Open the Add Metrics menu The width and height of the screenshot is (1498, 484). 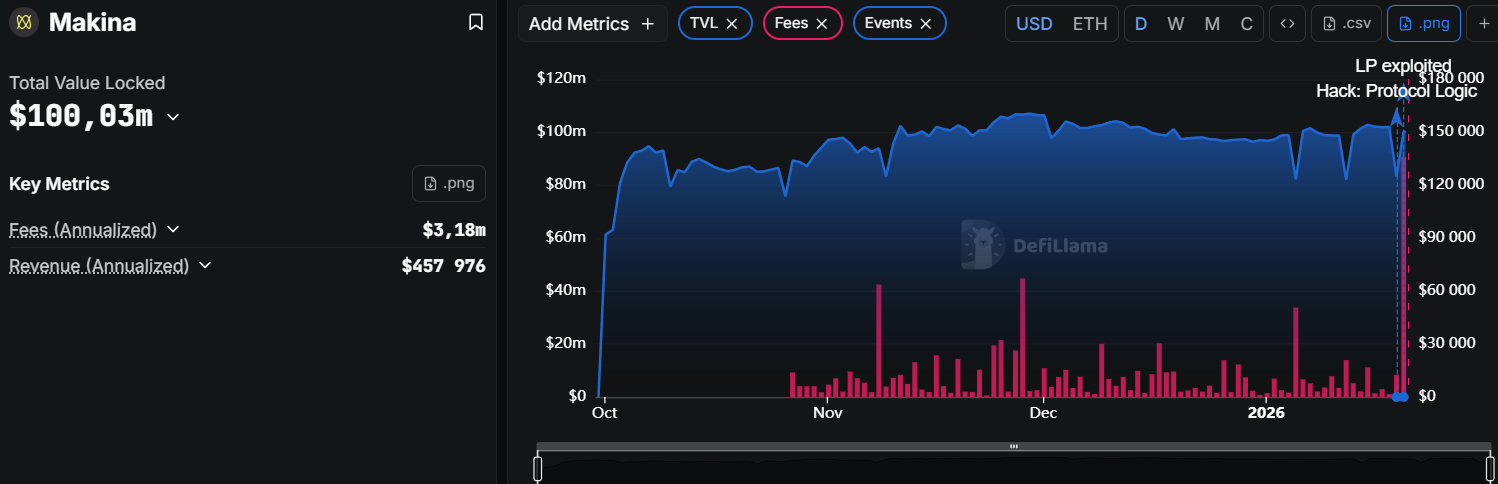click(x=591, y=24)
